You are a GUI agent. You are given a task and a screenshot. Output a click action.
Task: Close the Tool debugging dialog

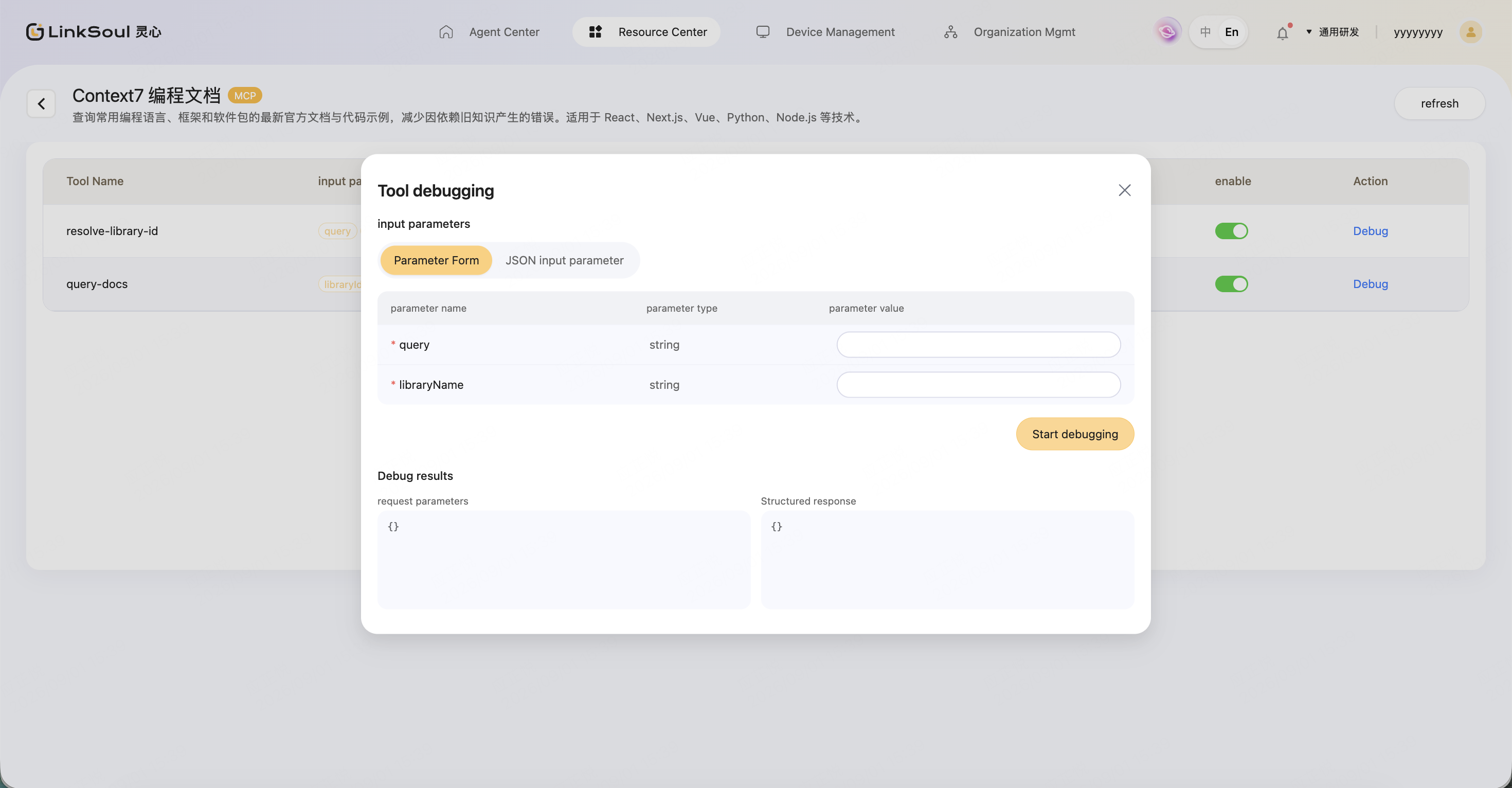pyautogui.click(x=1125, y=190)
